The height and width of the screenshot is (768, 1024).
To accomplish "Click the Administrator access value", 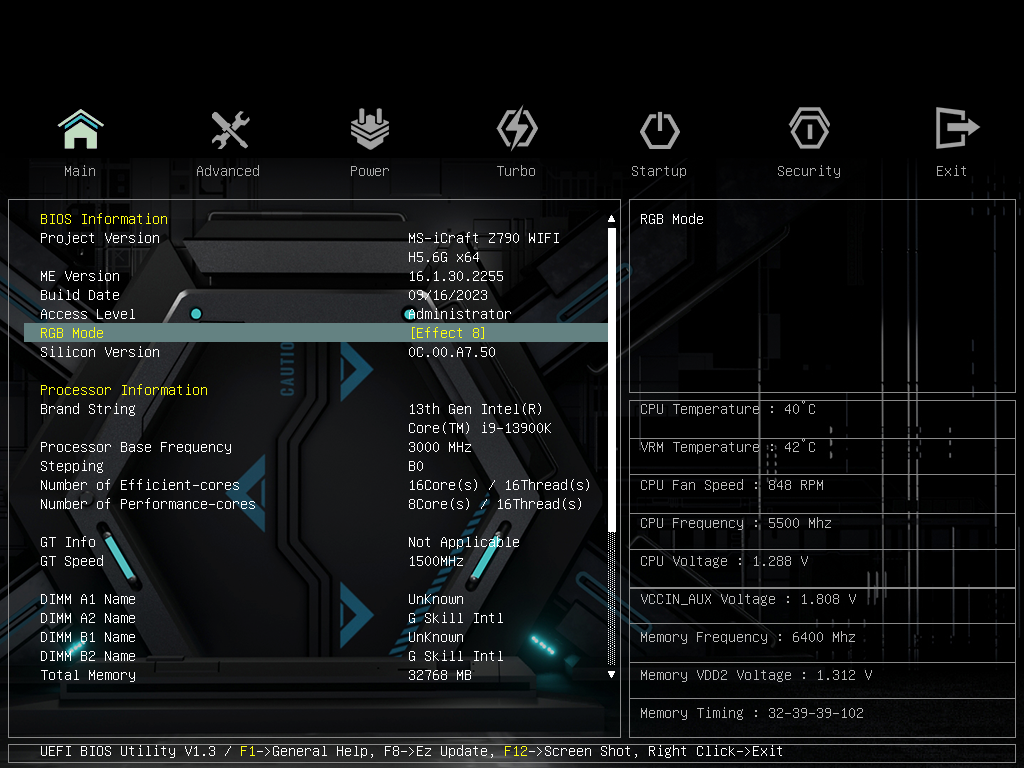I will tap(460, 314).
